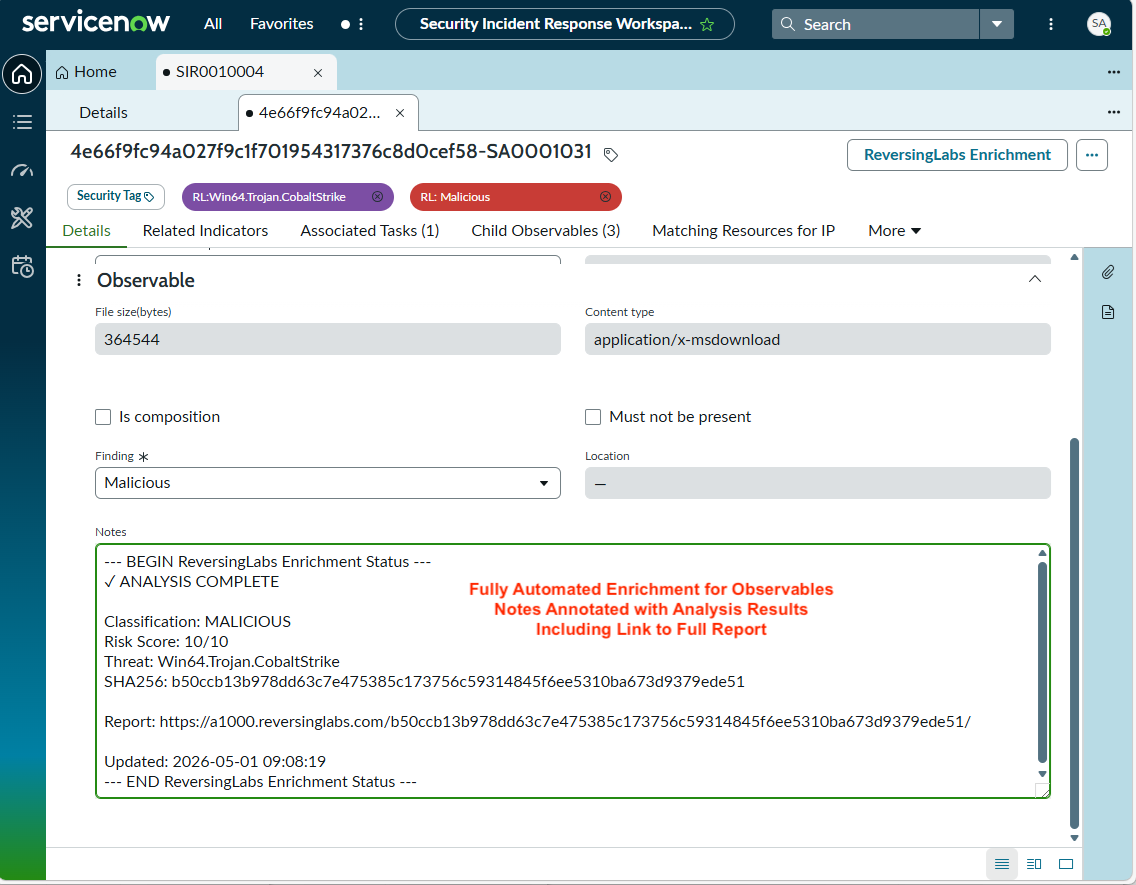Open the Observable section dots menu
This screenshot has width=1136, height=885.
coord(78,280)
